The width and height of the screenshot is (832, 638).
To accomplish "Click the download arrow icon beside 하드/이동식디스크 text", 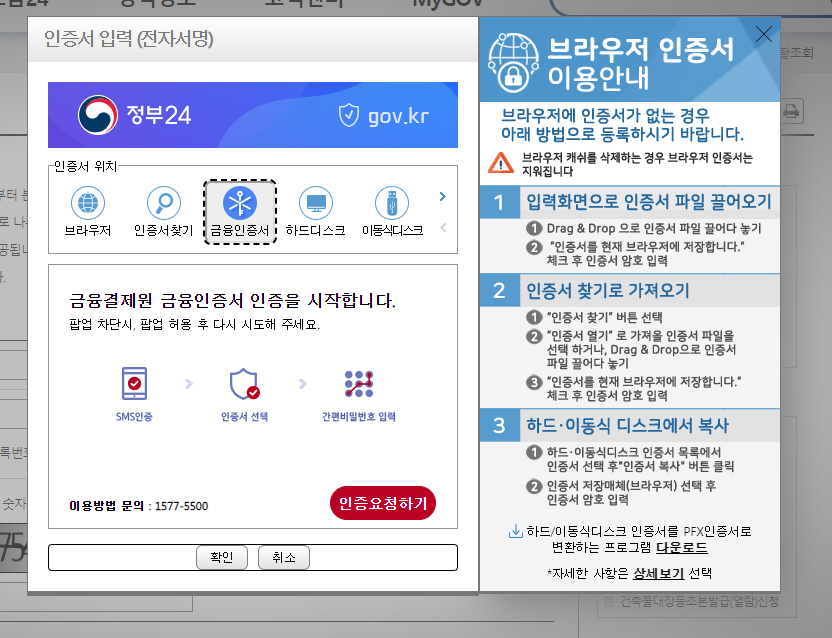I will 515,531.
